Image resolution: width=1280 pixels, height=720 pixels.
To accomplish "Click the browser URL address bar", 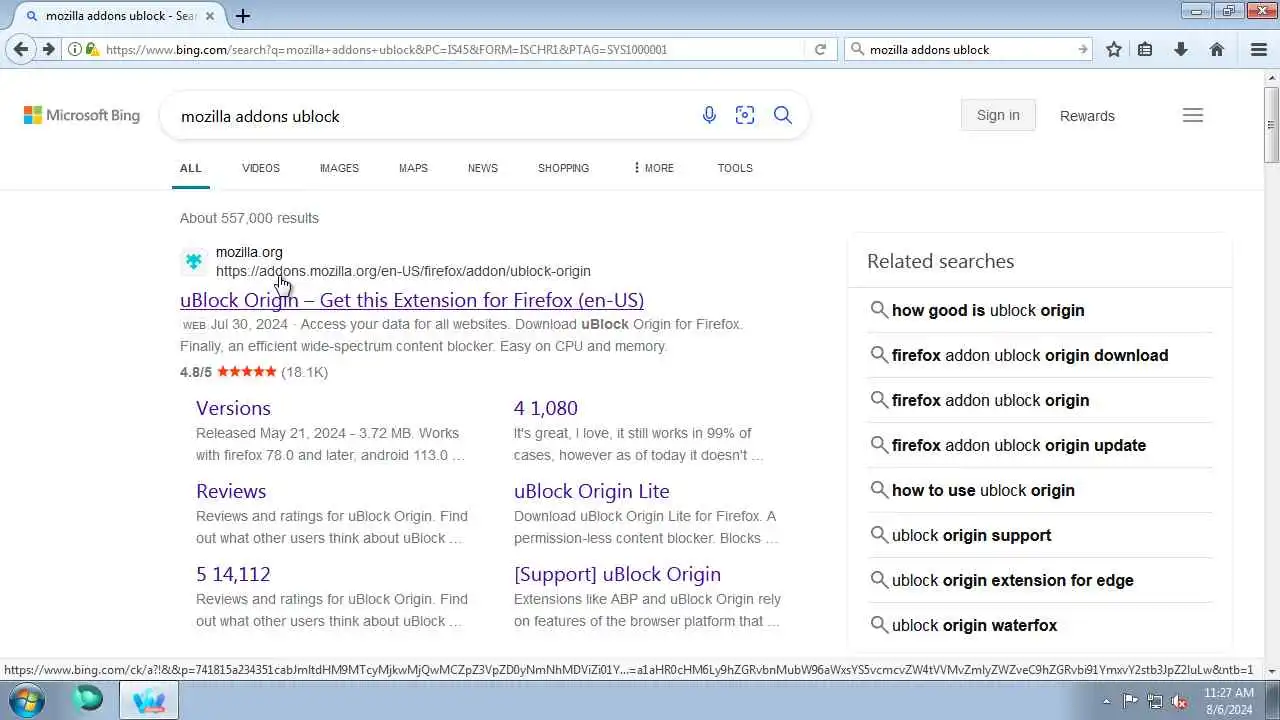I will pos(455,49).
